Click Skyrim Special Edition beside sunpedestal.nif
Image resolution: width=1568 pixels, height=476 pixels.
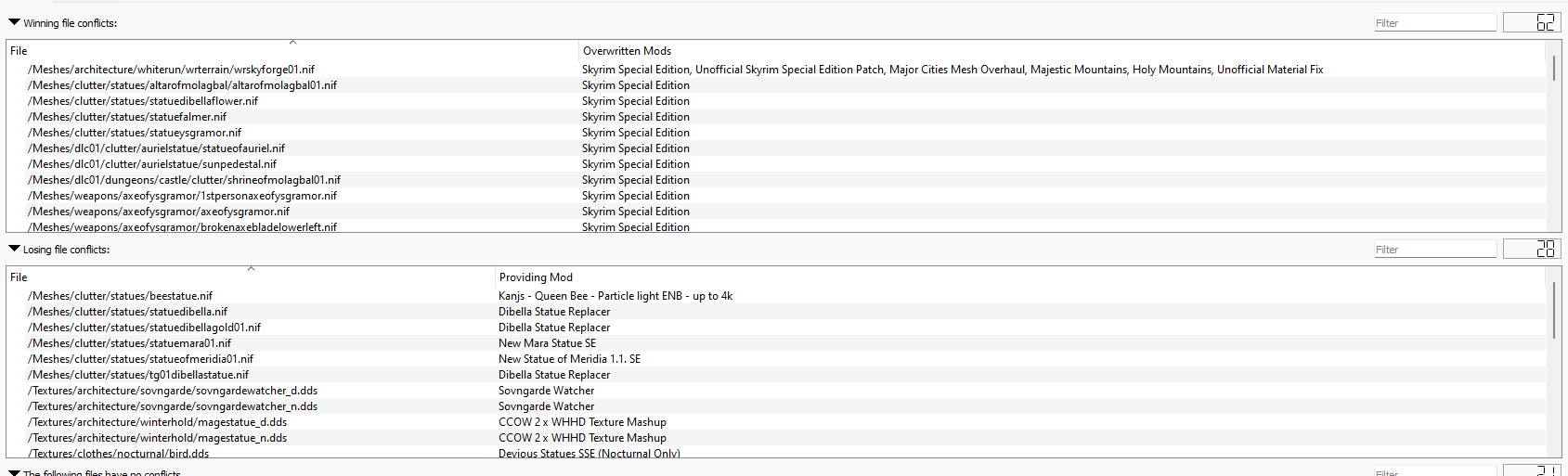(636, 164)
